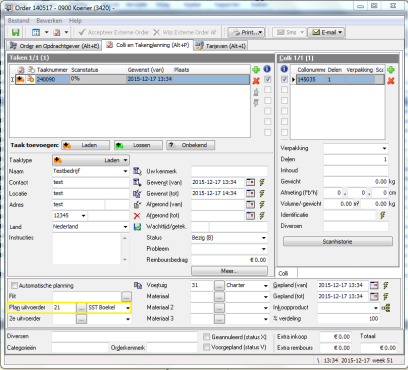Uncheck the checkbox for collo 145035
This screenshot has height=370, width=408.
[284, 79]
